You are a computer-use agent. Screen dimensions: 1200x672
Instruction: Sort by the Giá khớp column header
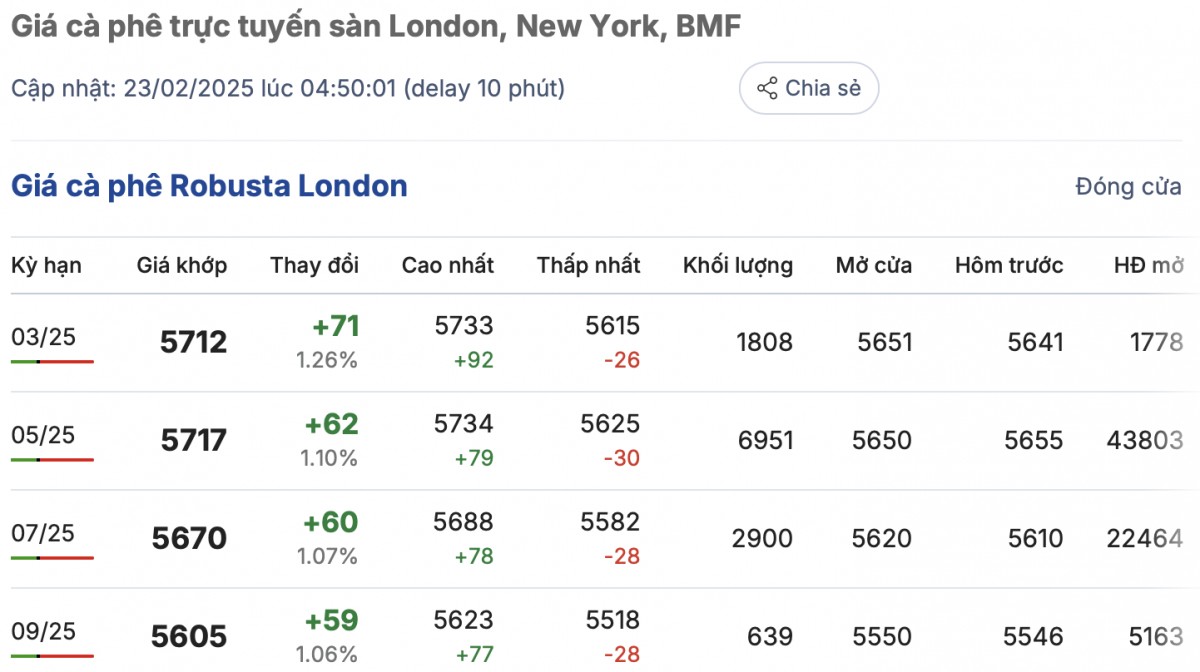pyautogui.click(x=182, y=266)
